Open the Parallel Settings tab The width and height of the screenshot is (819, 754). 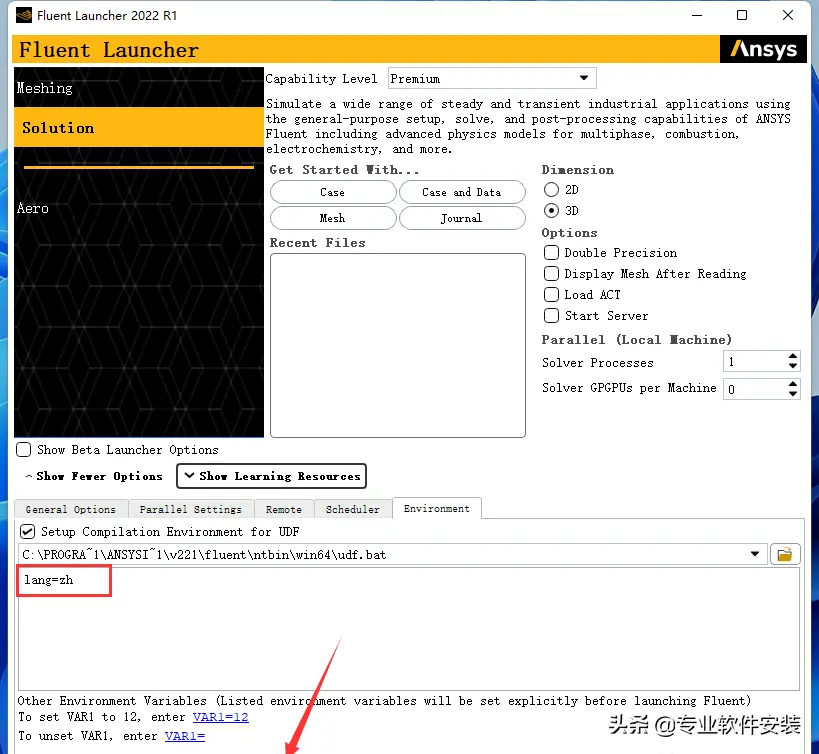191,509
